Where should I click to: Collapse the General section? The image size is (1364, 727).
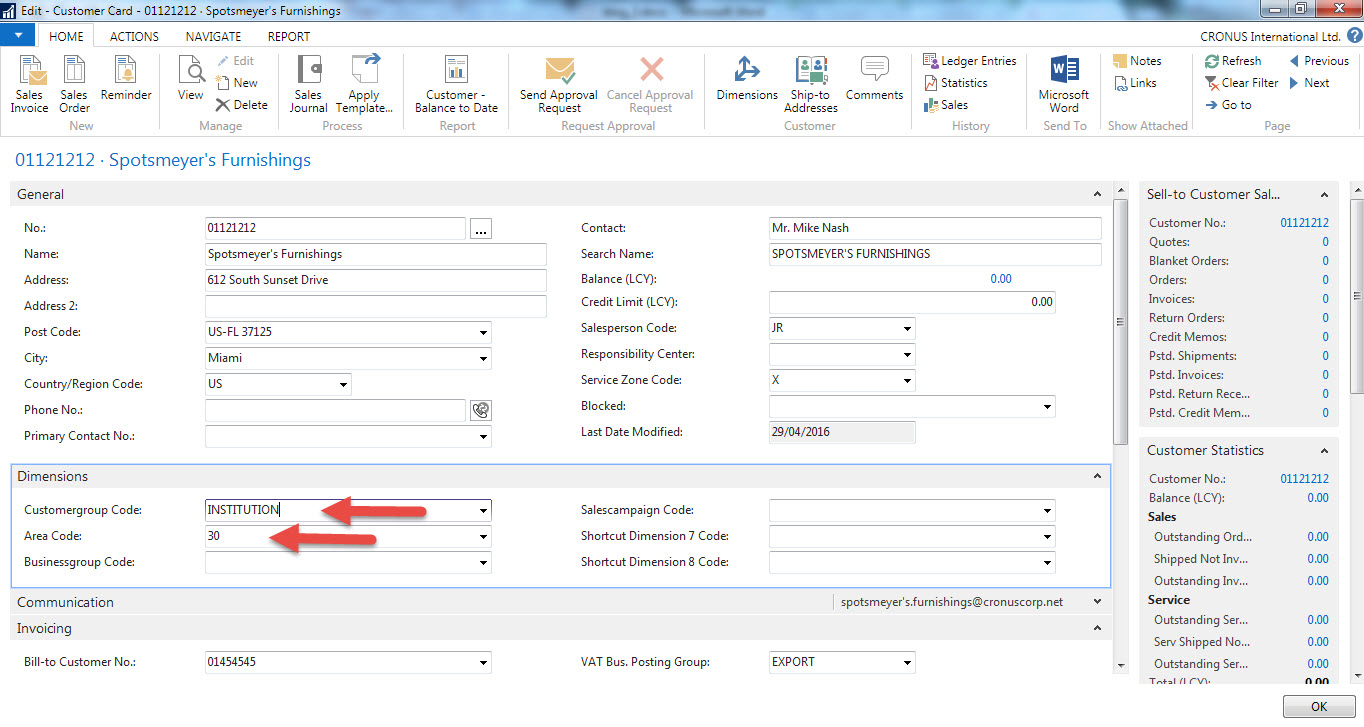coord(1097,194)
